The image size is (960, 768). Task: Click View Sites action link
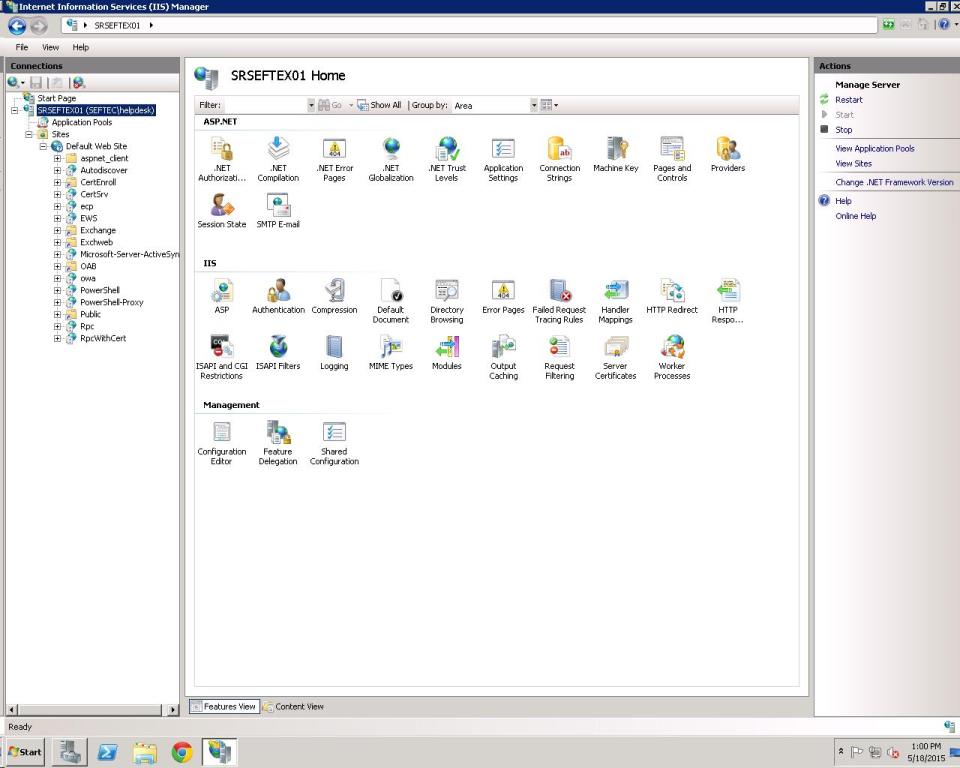point(853,164)
